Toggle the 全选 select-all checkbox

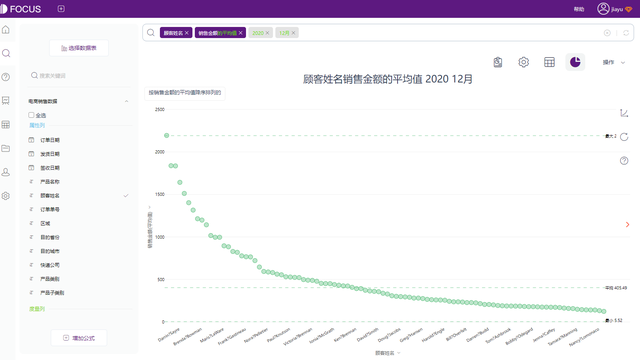(x=31, y=115)
